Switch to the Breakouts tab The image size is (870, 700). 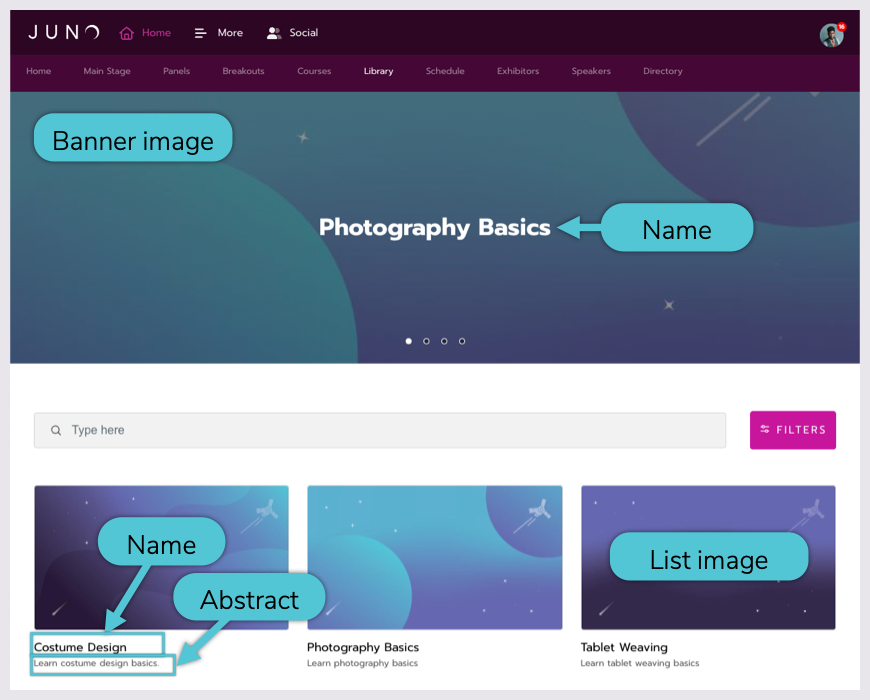(x=243, y=71)
